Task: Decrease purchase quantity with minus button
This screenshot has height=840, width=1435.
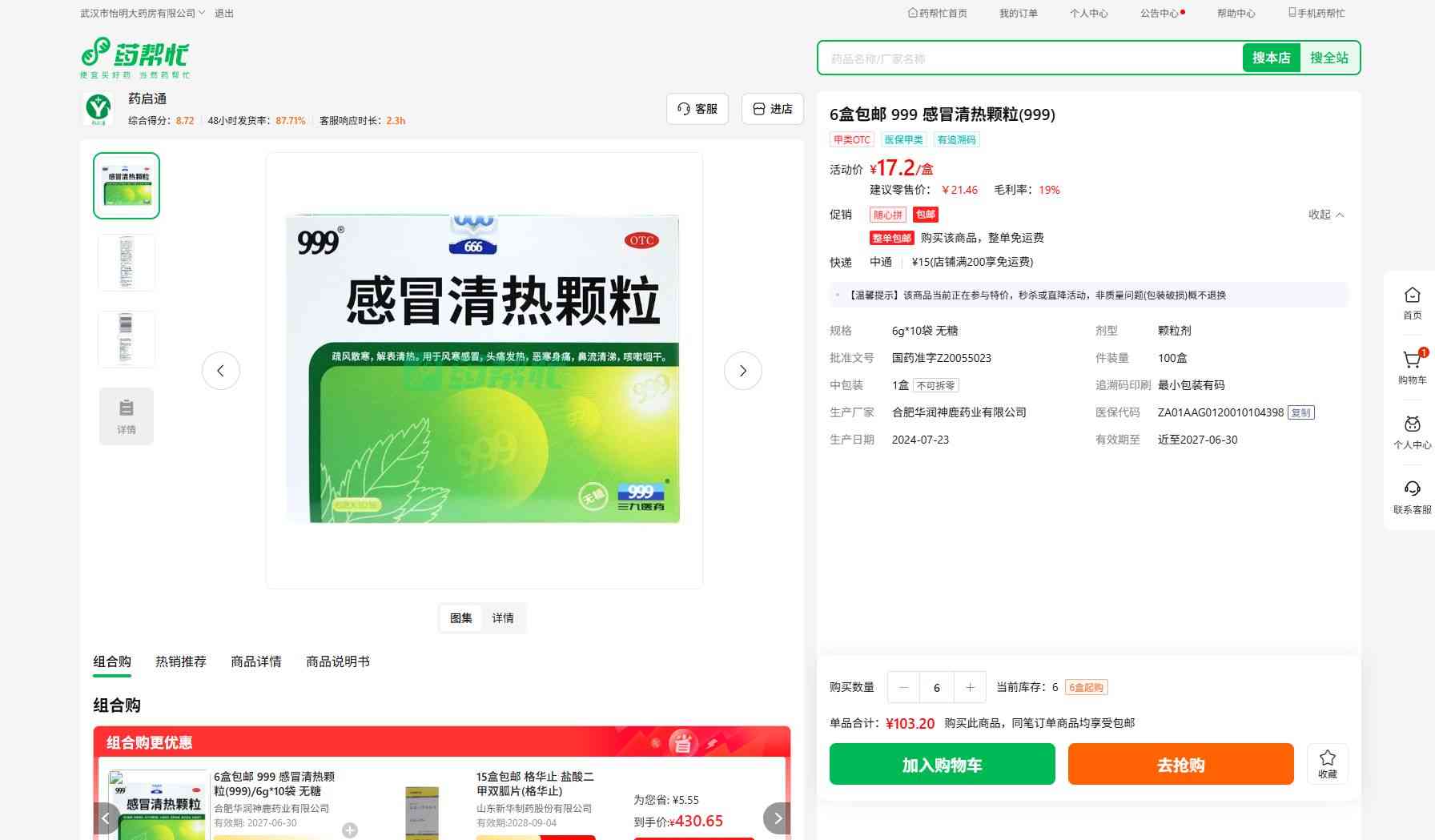Action: [904, 687]
